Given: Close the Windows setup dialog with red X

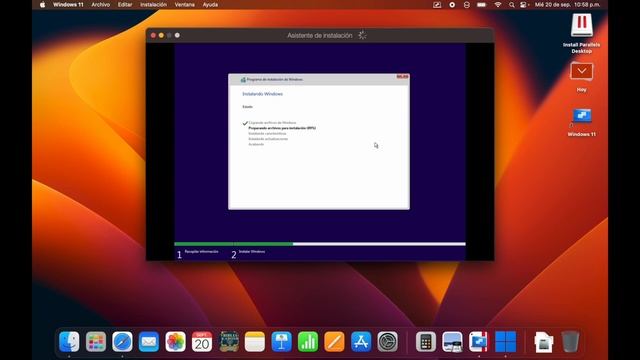Looking at the screenshot, I should point(402,77).
